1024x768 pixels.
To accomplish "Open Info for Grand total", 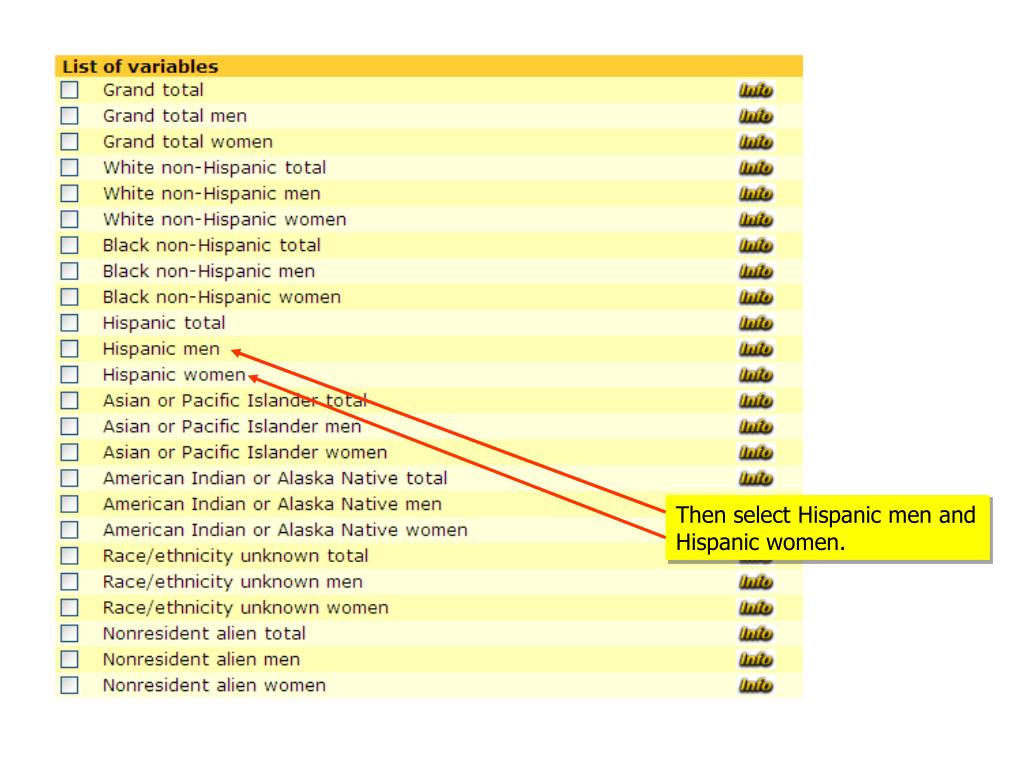I will coord(756,90).
